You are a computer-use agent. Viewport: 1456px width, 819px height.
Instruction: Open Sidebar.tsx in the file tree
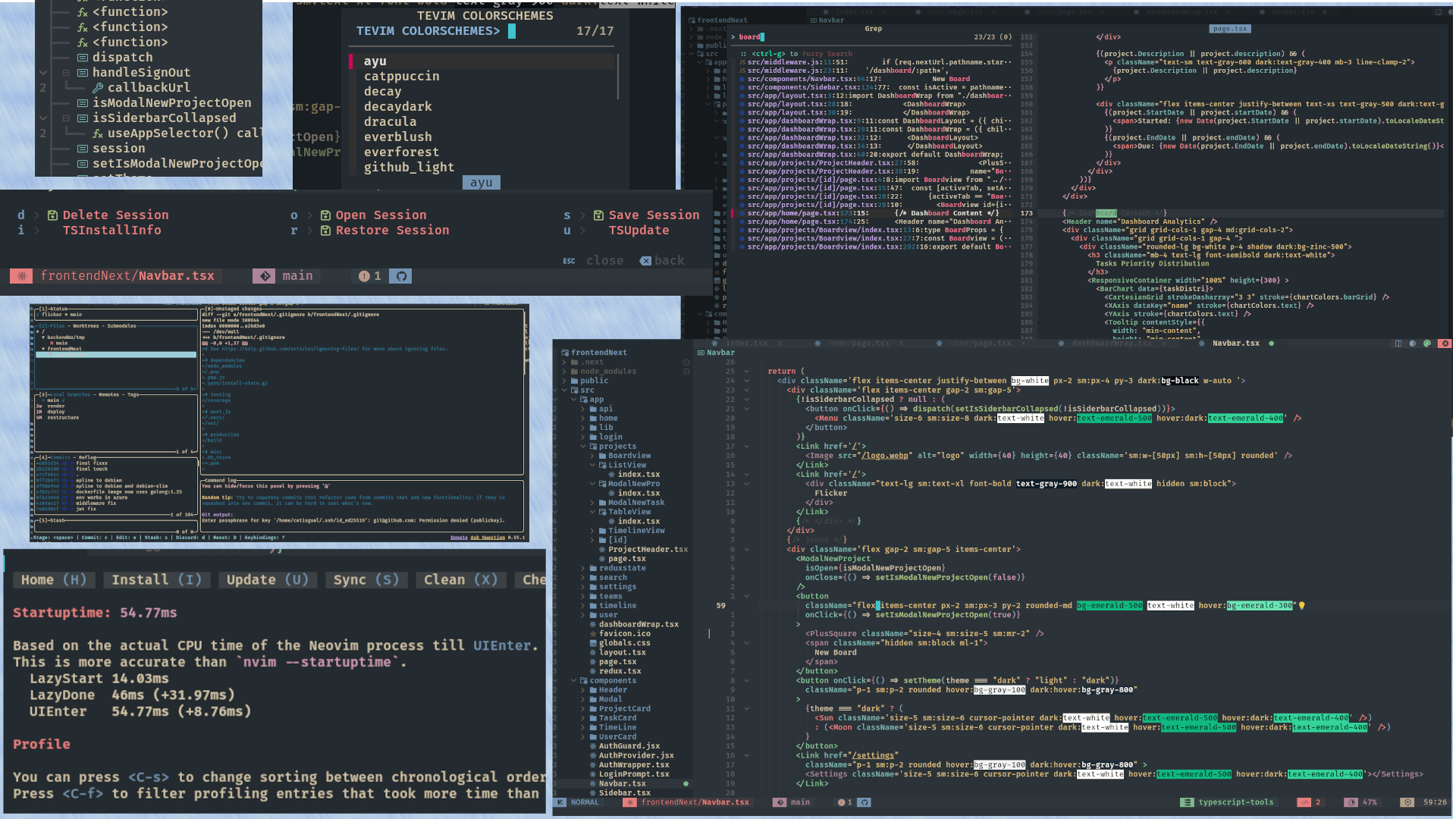point(624,793)
